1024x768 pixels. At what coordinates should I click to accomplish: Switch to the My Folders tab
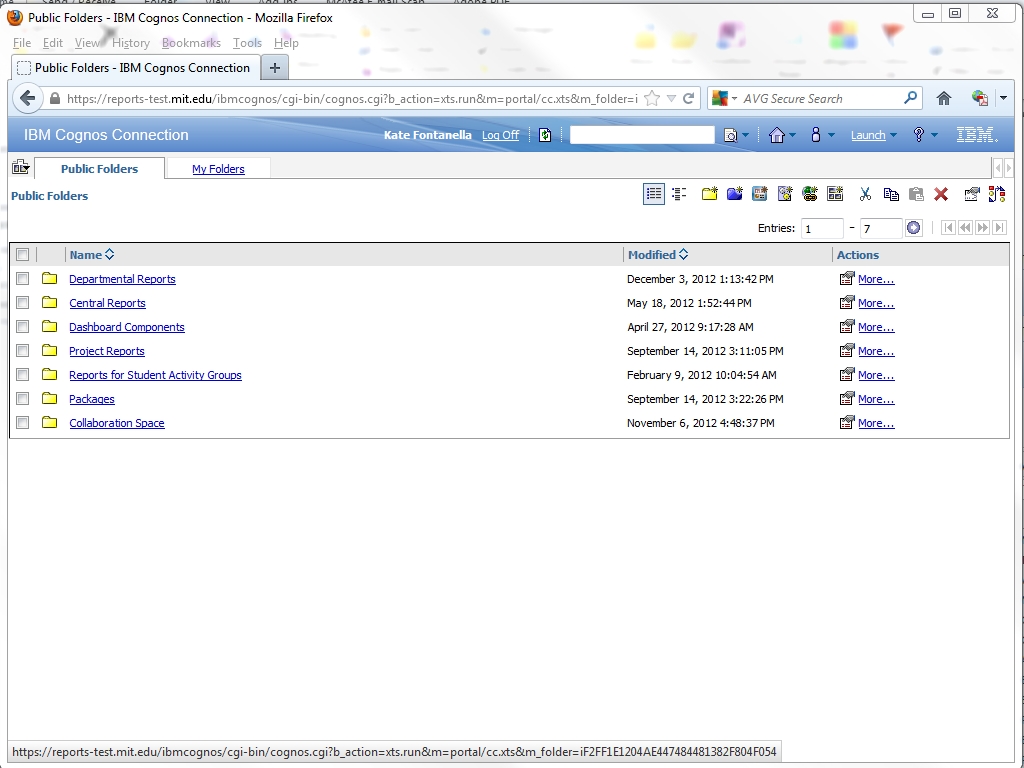click(218, 169)
